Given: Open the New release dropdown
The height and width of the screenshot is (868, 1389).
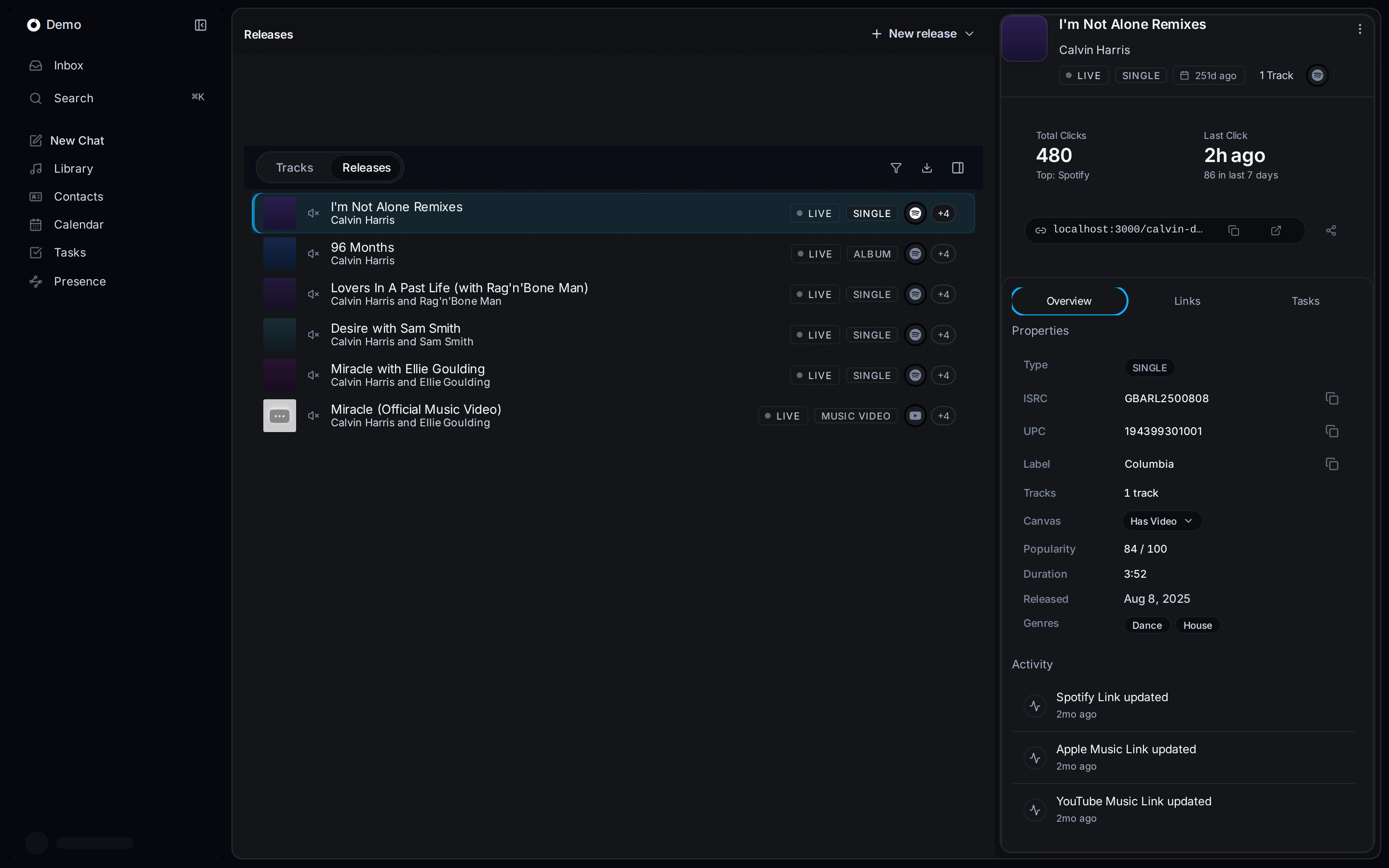Looking at the screenshot, I should [x=922, y=34].
